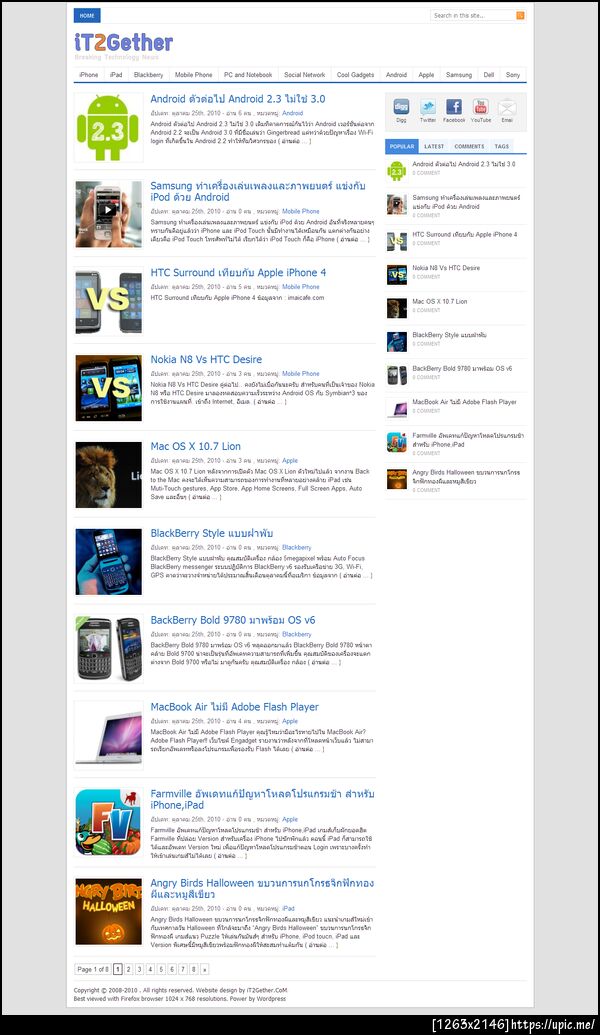Viewport: 600px width, 1035px height.
Task: Switch to the TAGS sidebar tab
Action: coord(502,147)
